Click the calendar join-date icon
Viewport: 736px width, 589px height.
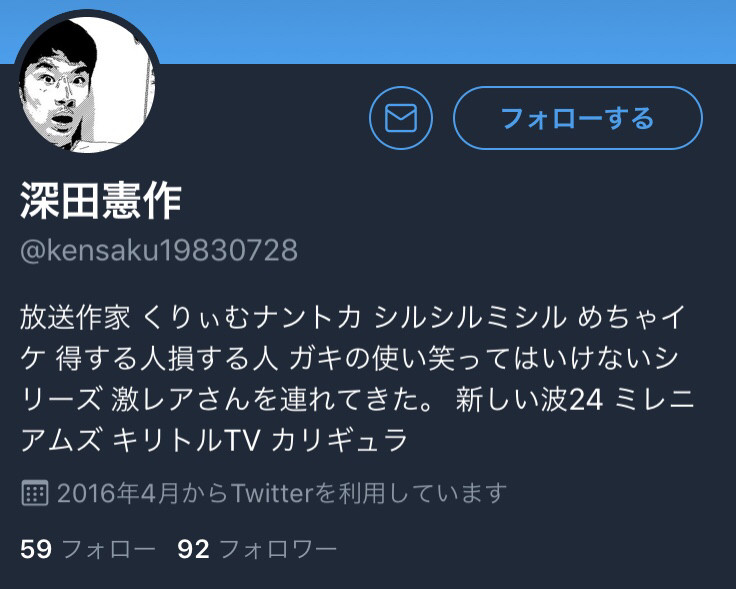[x=35, y=493]
